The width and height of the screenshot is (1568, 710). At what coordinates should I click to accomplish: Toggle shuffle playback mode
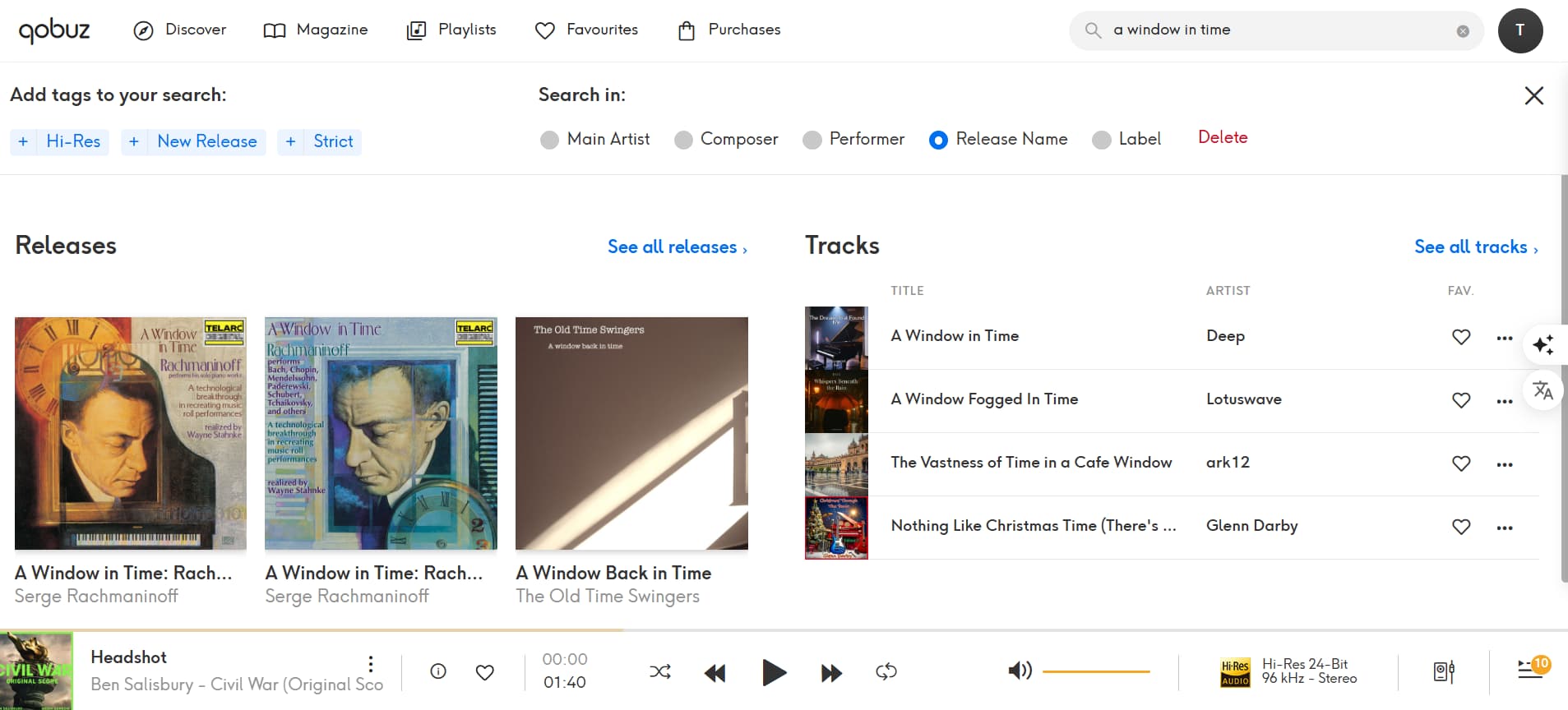[659, 672]
